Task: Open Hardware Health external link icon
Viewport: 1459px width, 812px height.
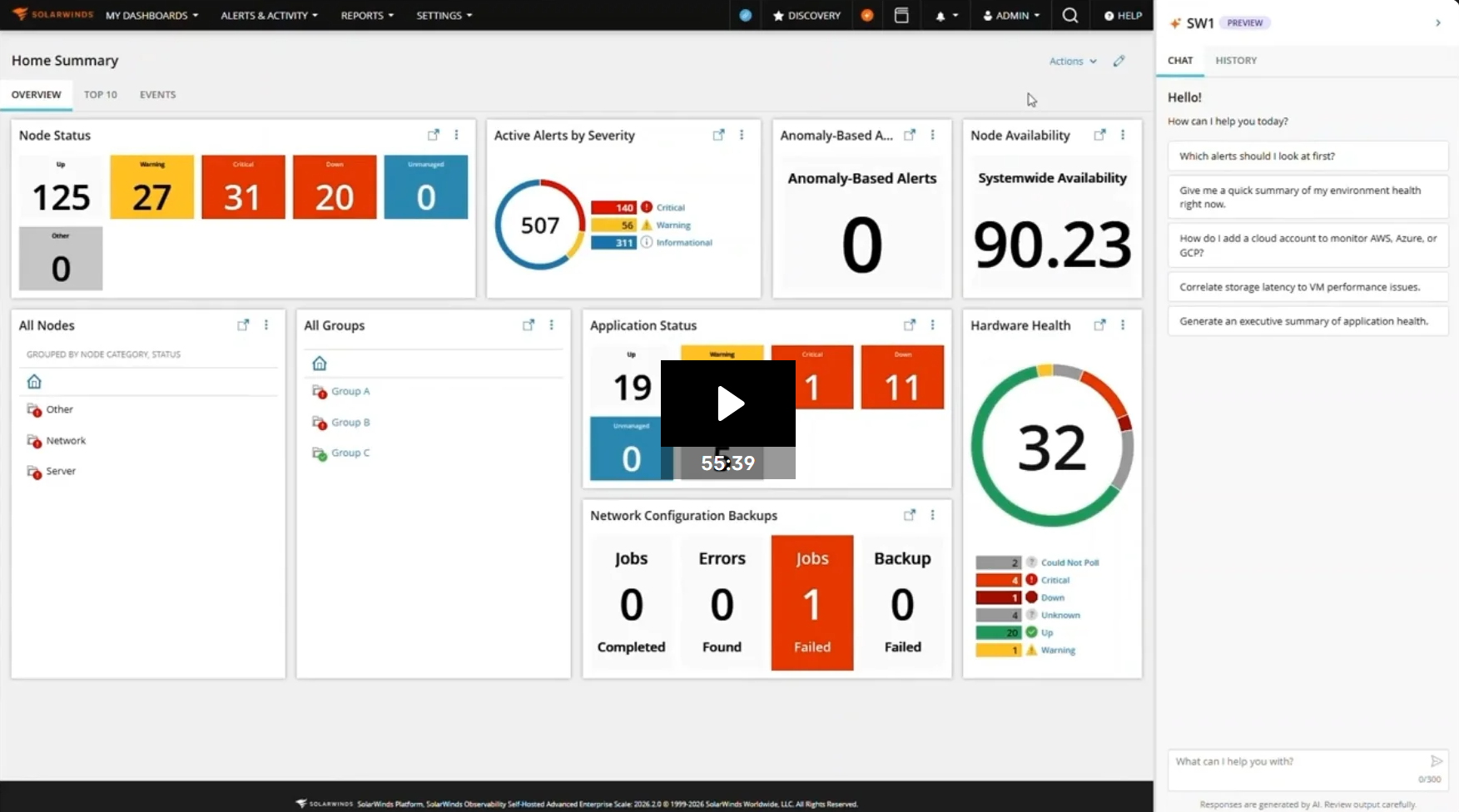Action: pyautogui.click(x=1100, y=325)
